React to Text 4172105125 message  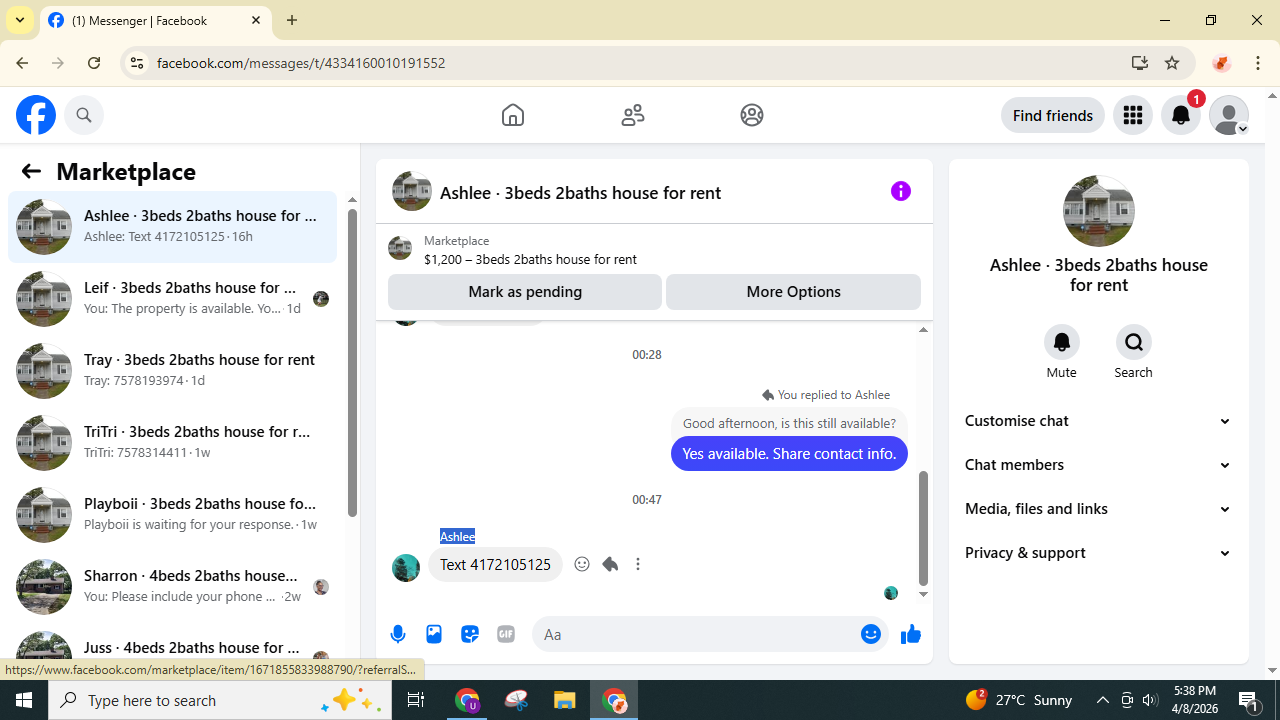[x=582, y=564]
